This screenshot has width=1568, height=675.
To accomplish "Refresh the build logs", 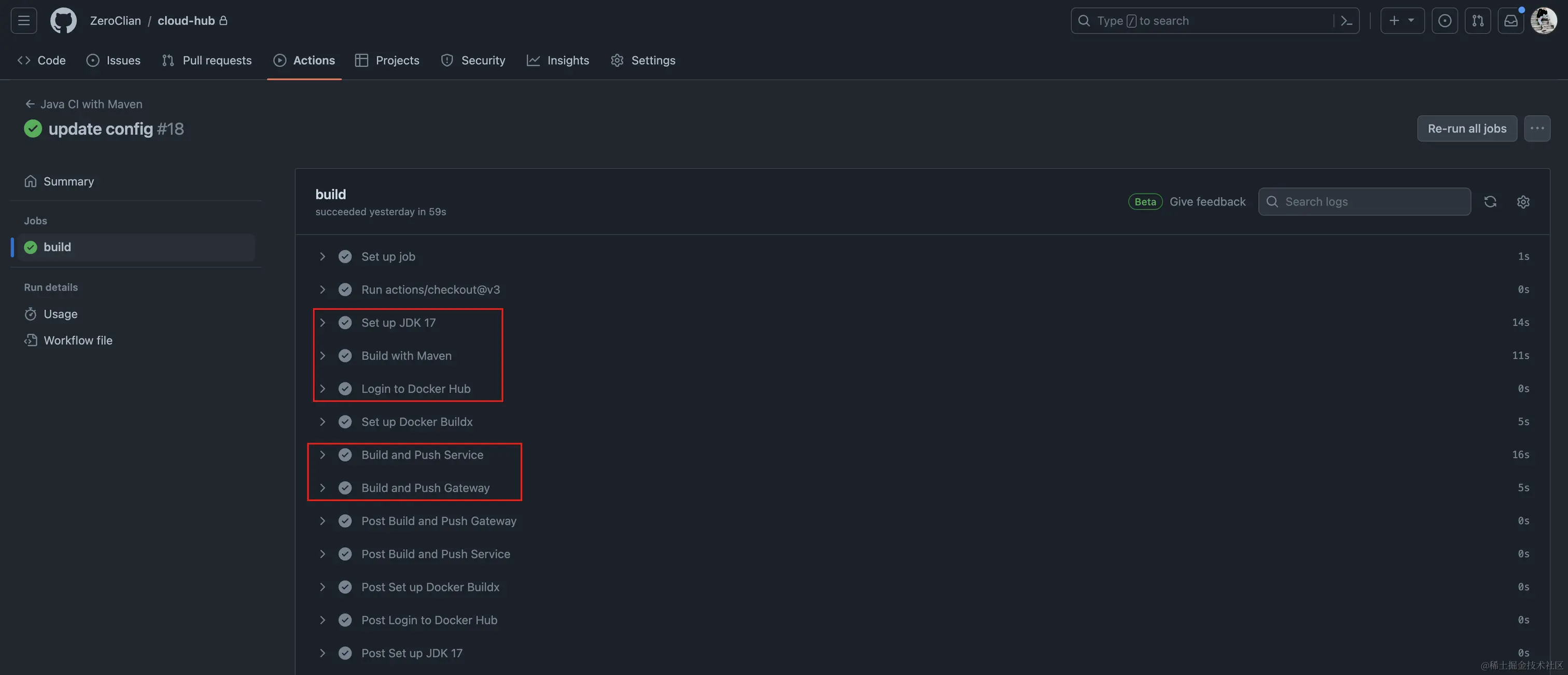I will point(1490,202).
